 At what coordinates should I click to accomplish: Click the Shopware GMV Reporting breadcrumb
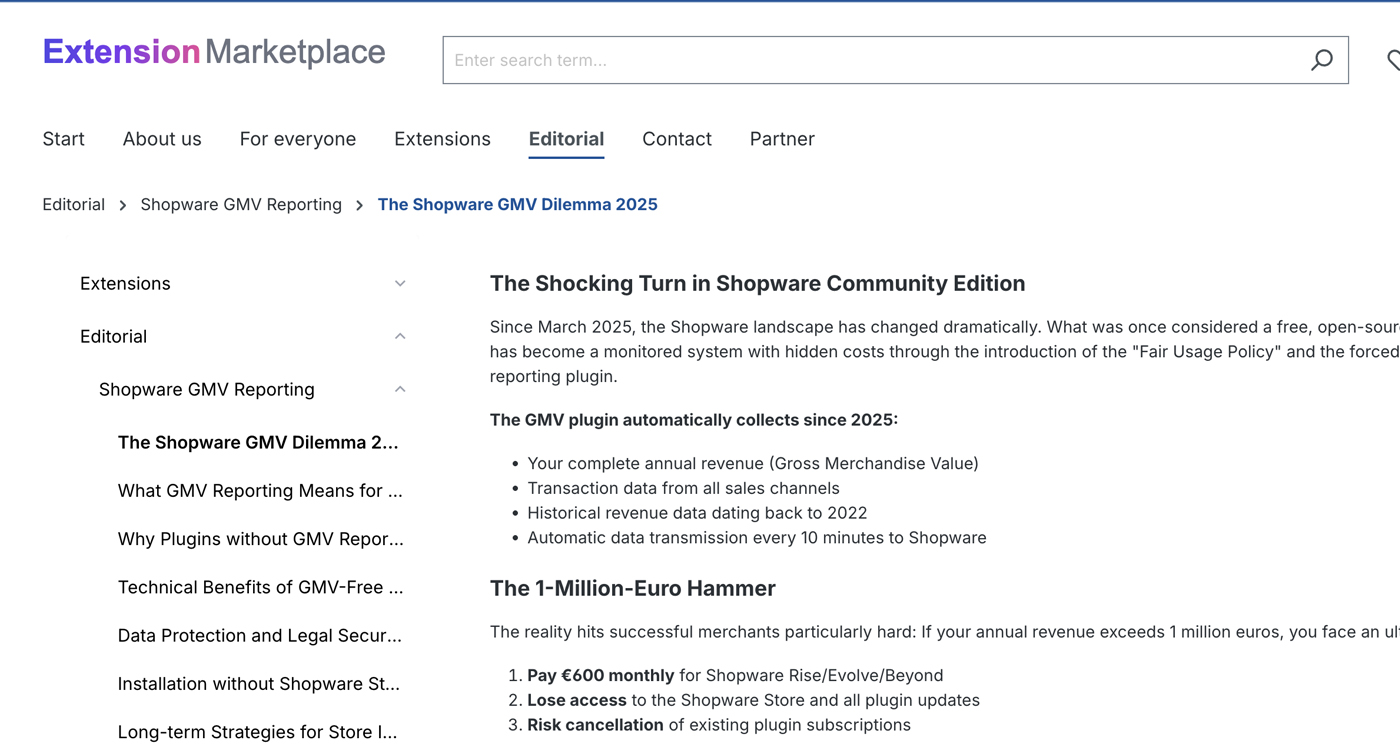241,205
